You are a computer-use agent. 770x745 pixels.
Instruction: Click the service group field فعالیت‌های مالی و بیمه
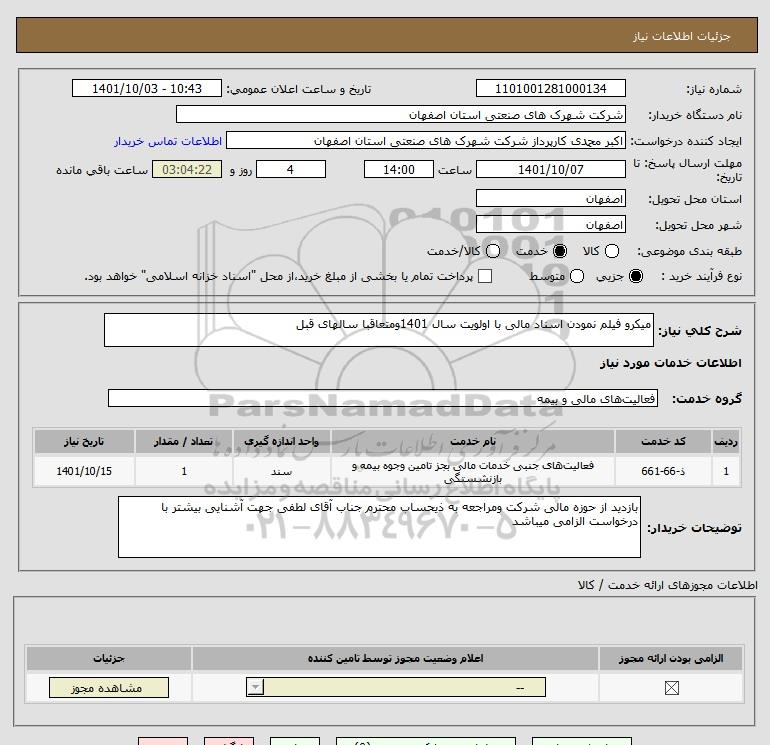coord(383,398)
